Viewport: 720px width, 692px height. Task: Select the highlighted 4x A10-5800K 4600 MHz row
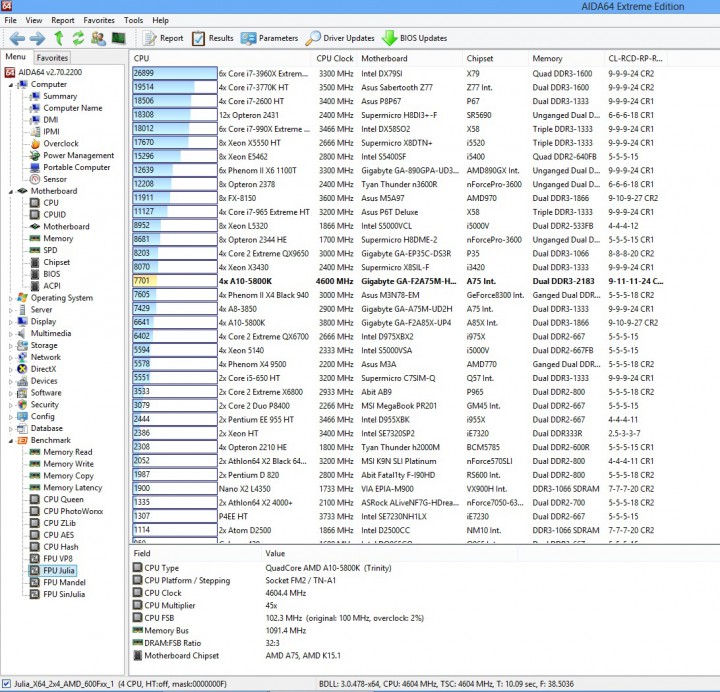click(x=398, y=281)
